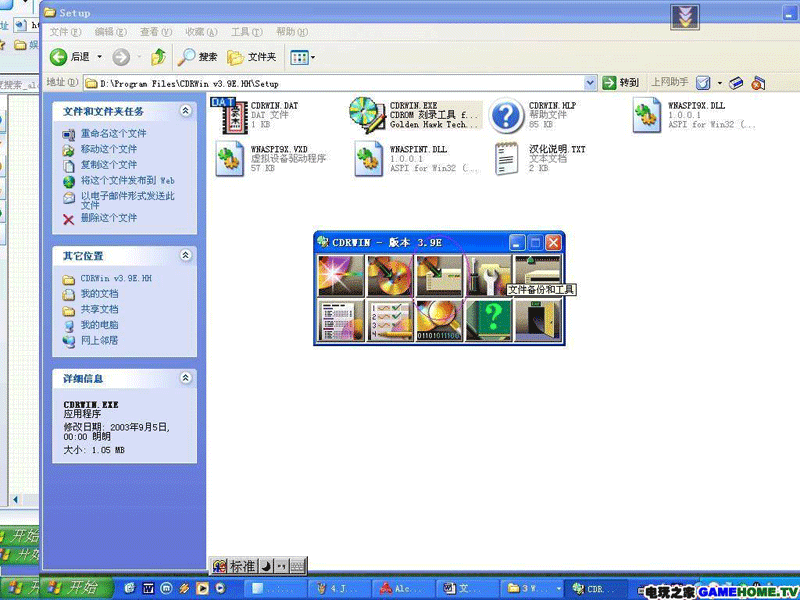Click 删除这个文件 task link

[109, 218]
